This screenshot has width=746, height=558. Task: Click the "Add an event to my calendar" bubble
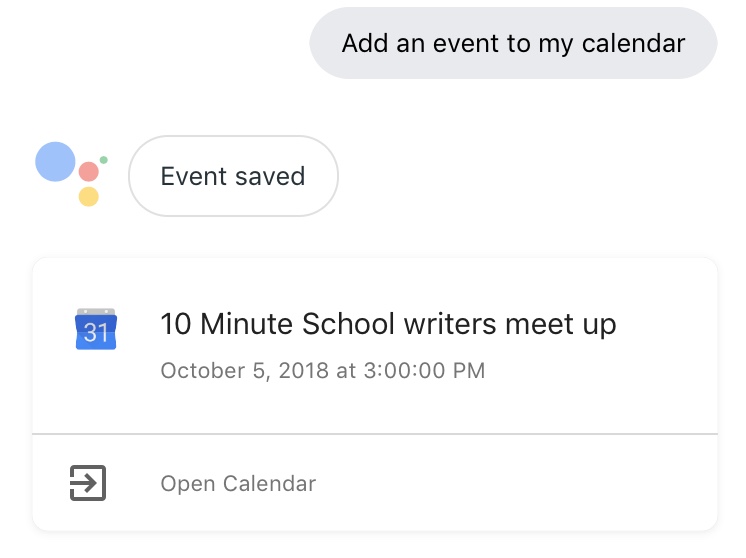click(x=513, y=43)
